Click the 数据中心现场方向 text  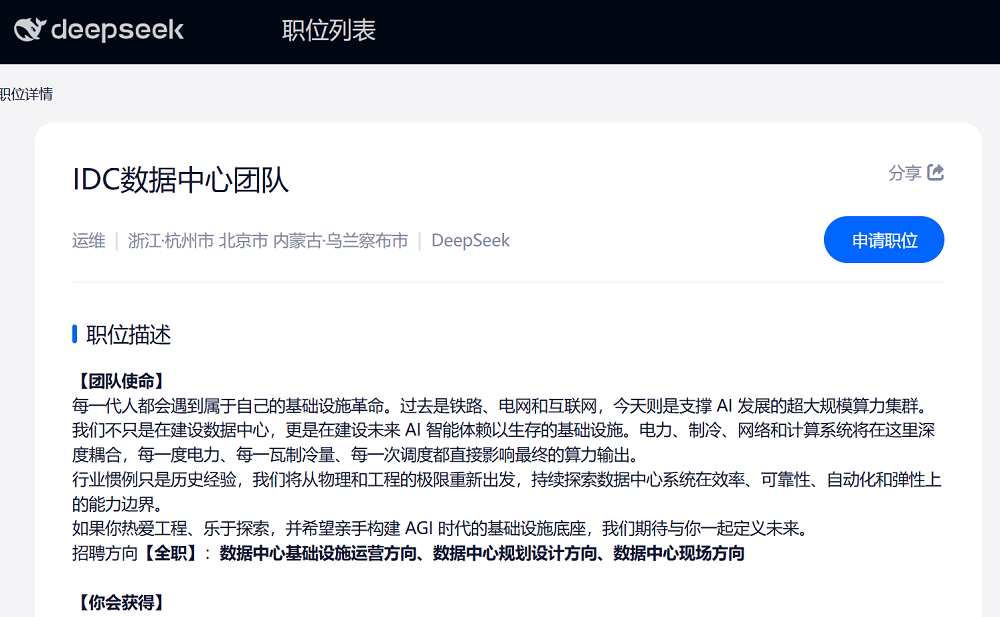pyautogui.click(x=679, y=553)
